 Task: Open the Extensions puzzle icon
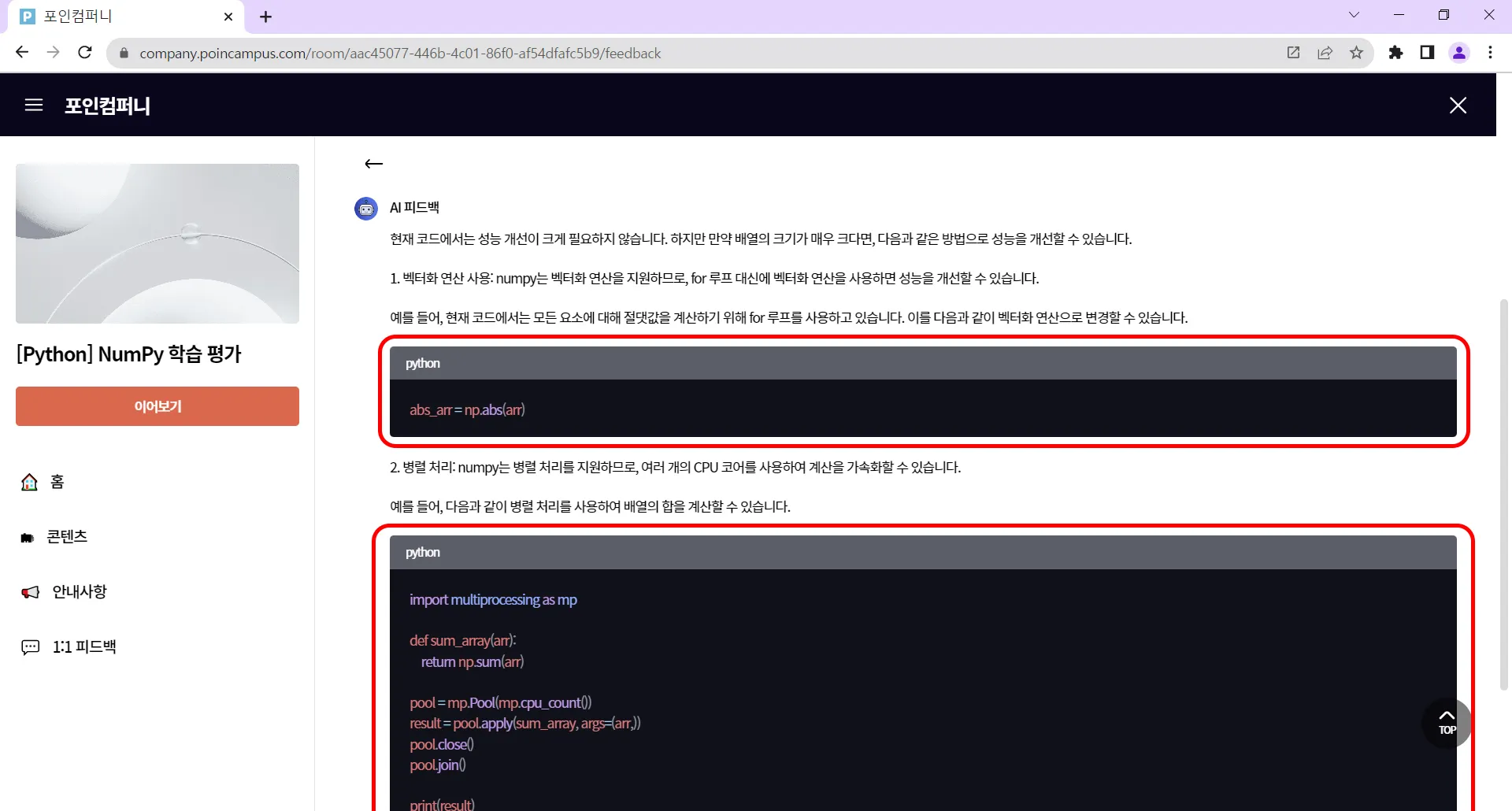[x=1395, y=53]
